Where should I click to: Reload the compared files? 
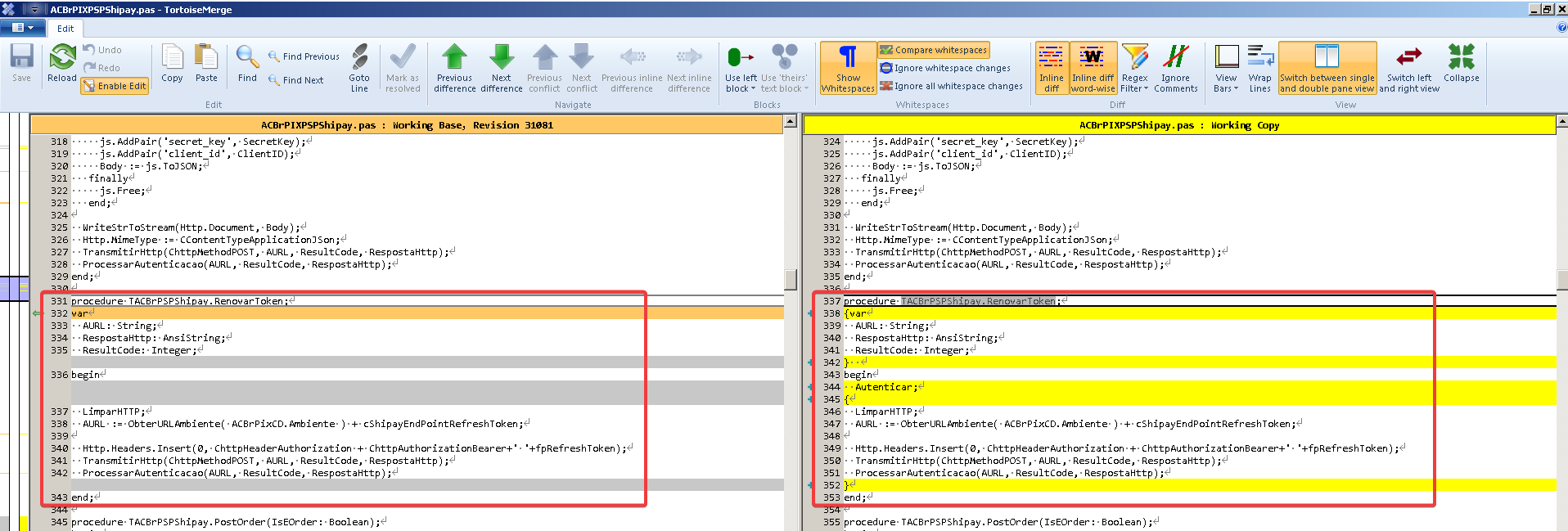point(62,64)
